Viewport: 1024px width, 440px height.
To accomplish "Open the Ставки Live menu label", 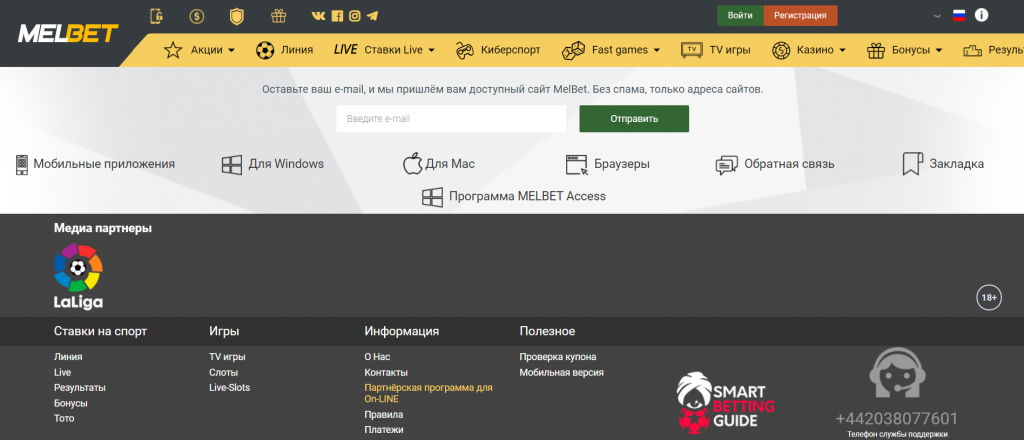I will point(393,50).
